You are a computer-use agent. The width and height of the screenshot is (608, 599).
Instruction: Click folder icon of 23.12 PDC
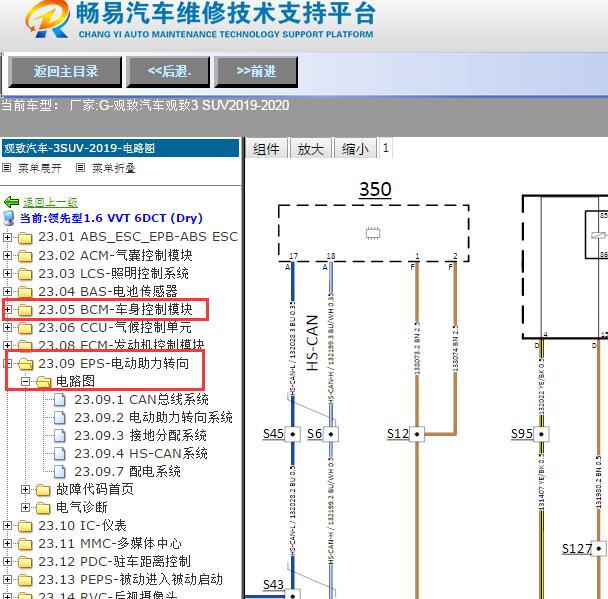click(25, 562)
